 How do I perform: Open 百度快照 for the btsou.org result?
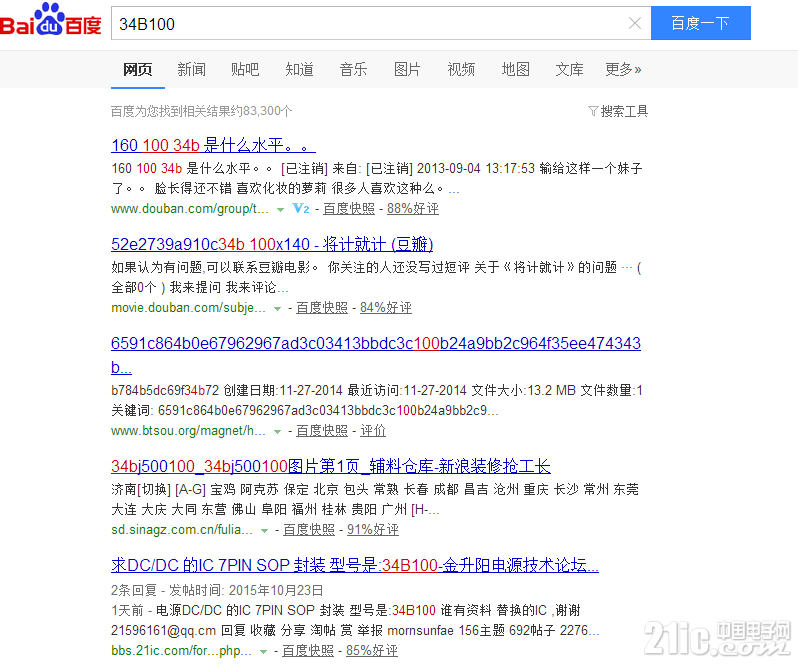(x=322, y=431)
